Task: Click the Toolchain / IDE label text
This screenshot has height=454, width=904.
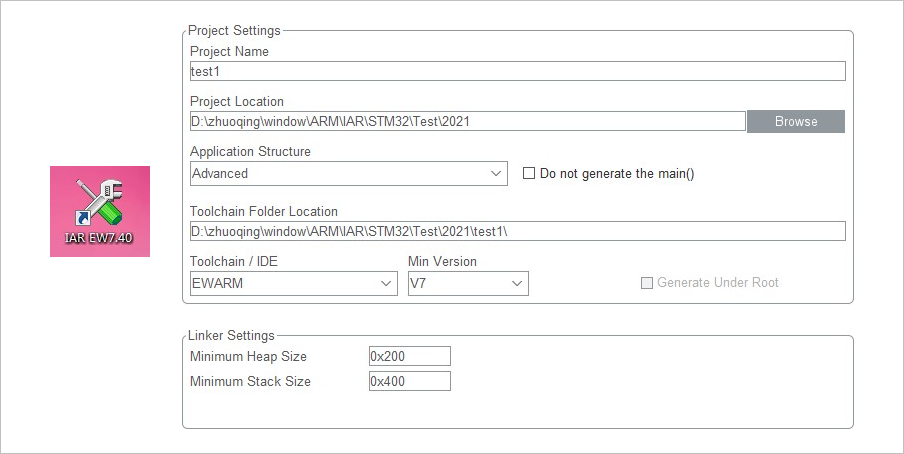Action: click(234, 261)
